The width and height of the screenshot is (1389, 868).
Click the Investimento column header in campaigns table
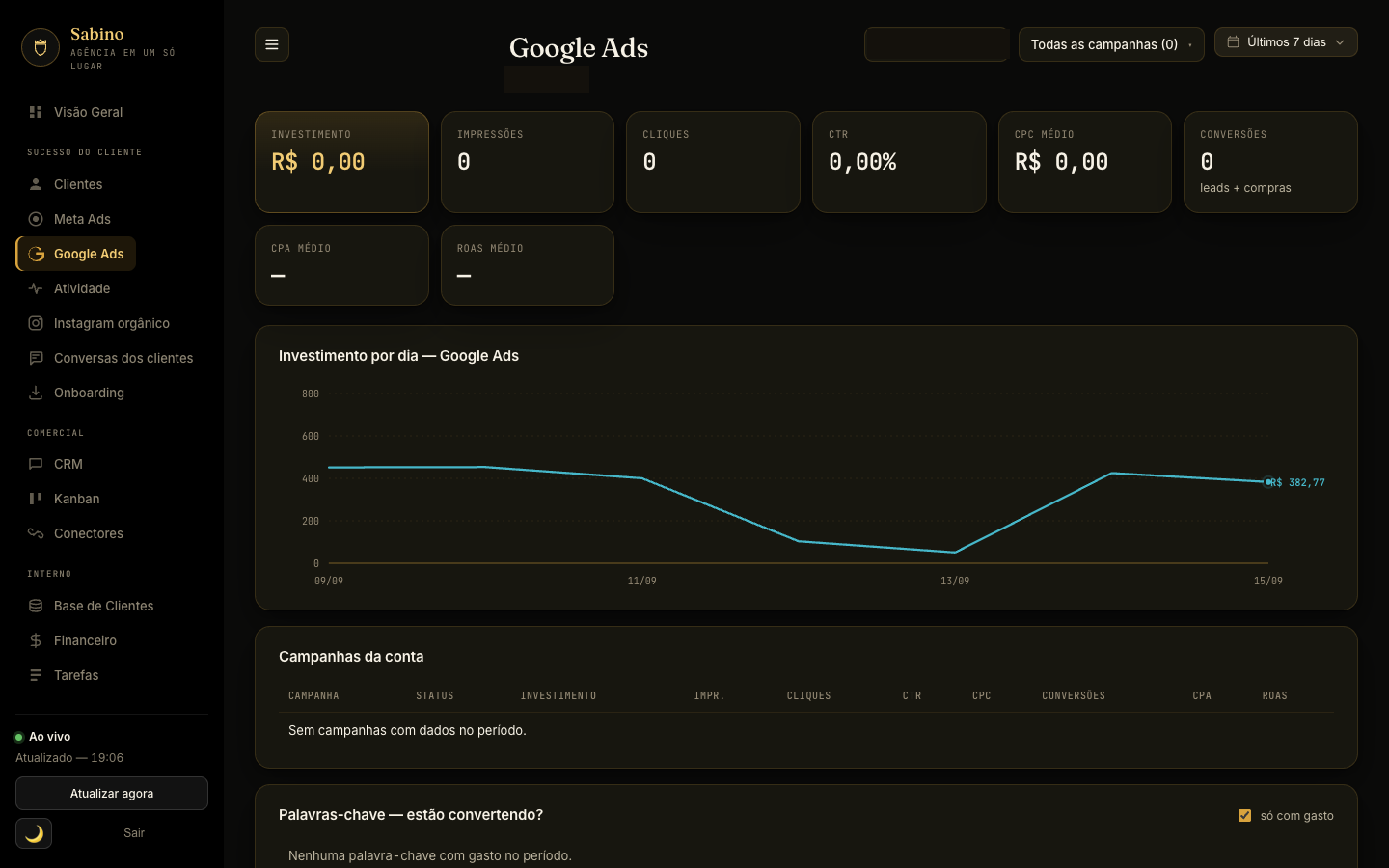[558, 695]
